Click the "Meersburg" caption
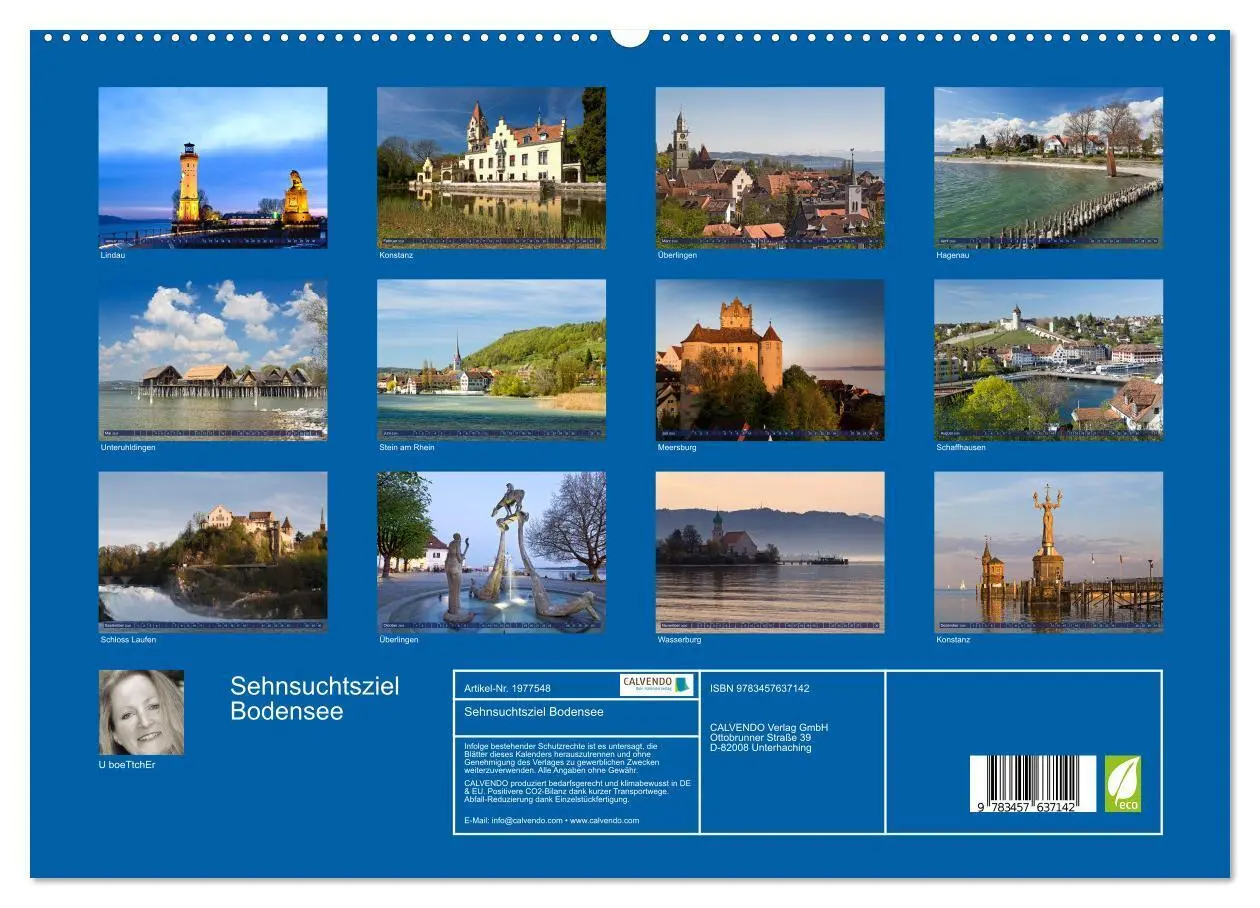 [677, 447]
